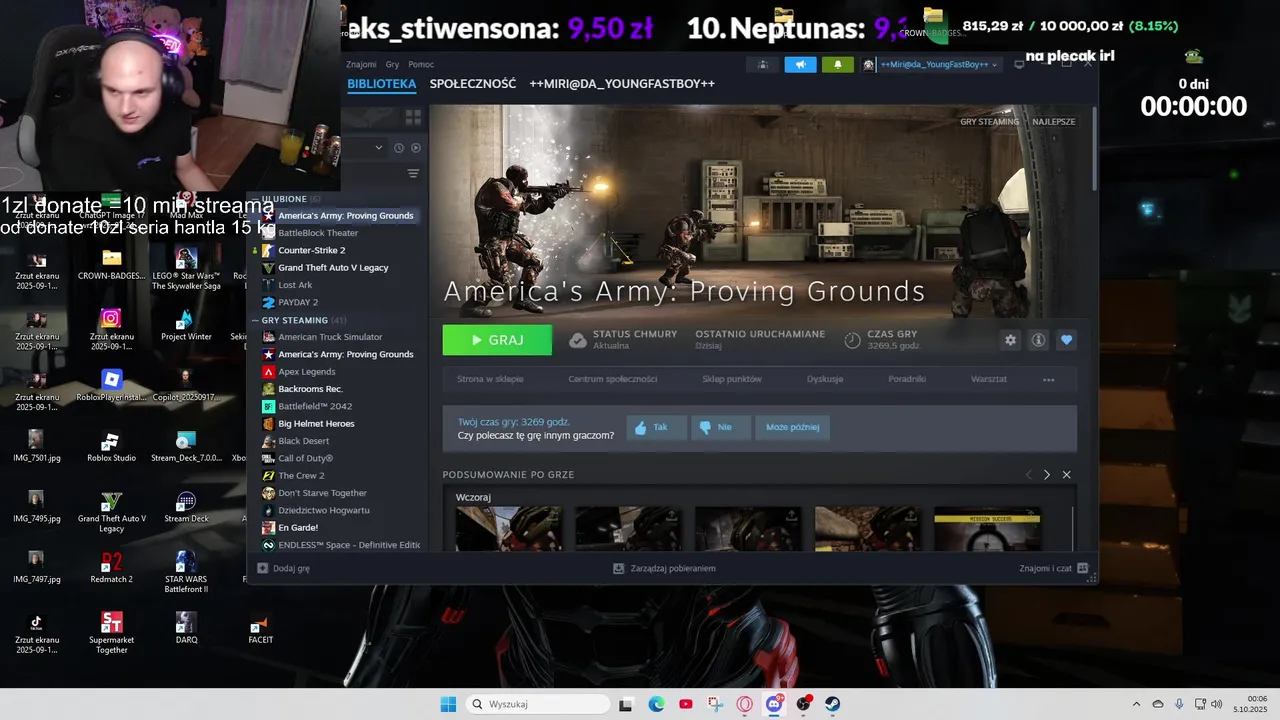Recommend the game with Tak thumbs-up
1280x720 pixels.
coord(656,427)
